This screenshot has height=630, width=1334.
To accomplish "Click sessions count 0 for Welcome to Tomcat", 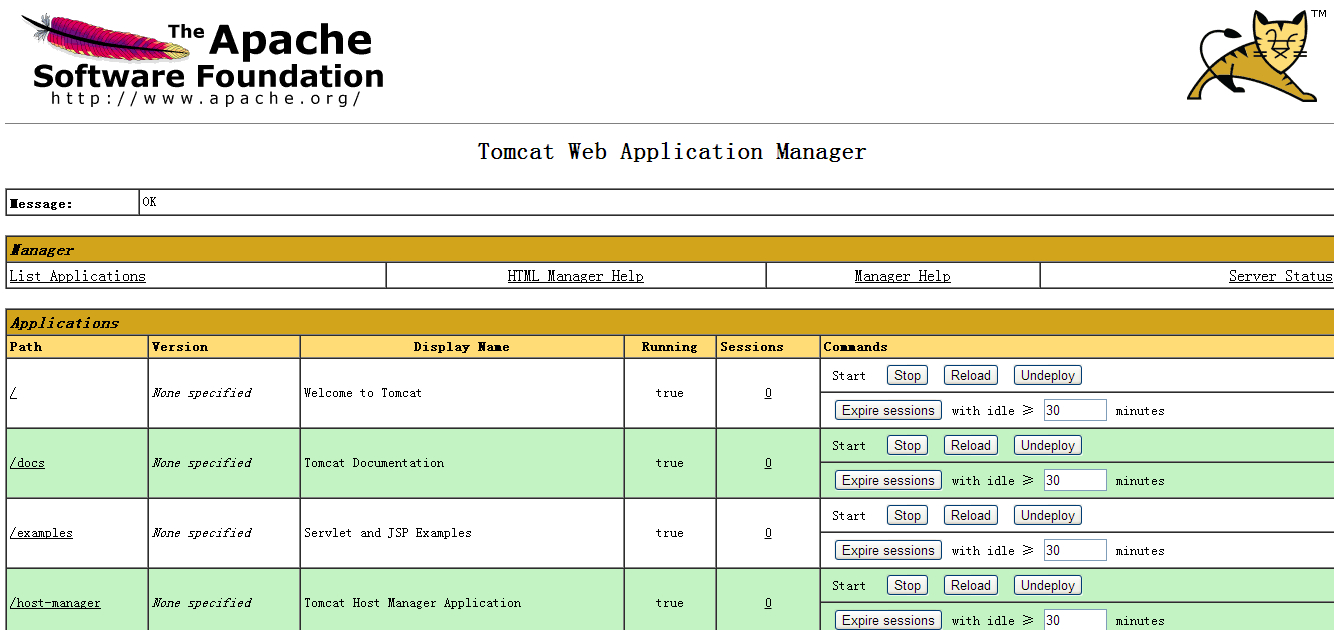I will click(x=768, y=393).
